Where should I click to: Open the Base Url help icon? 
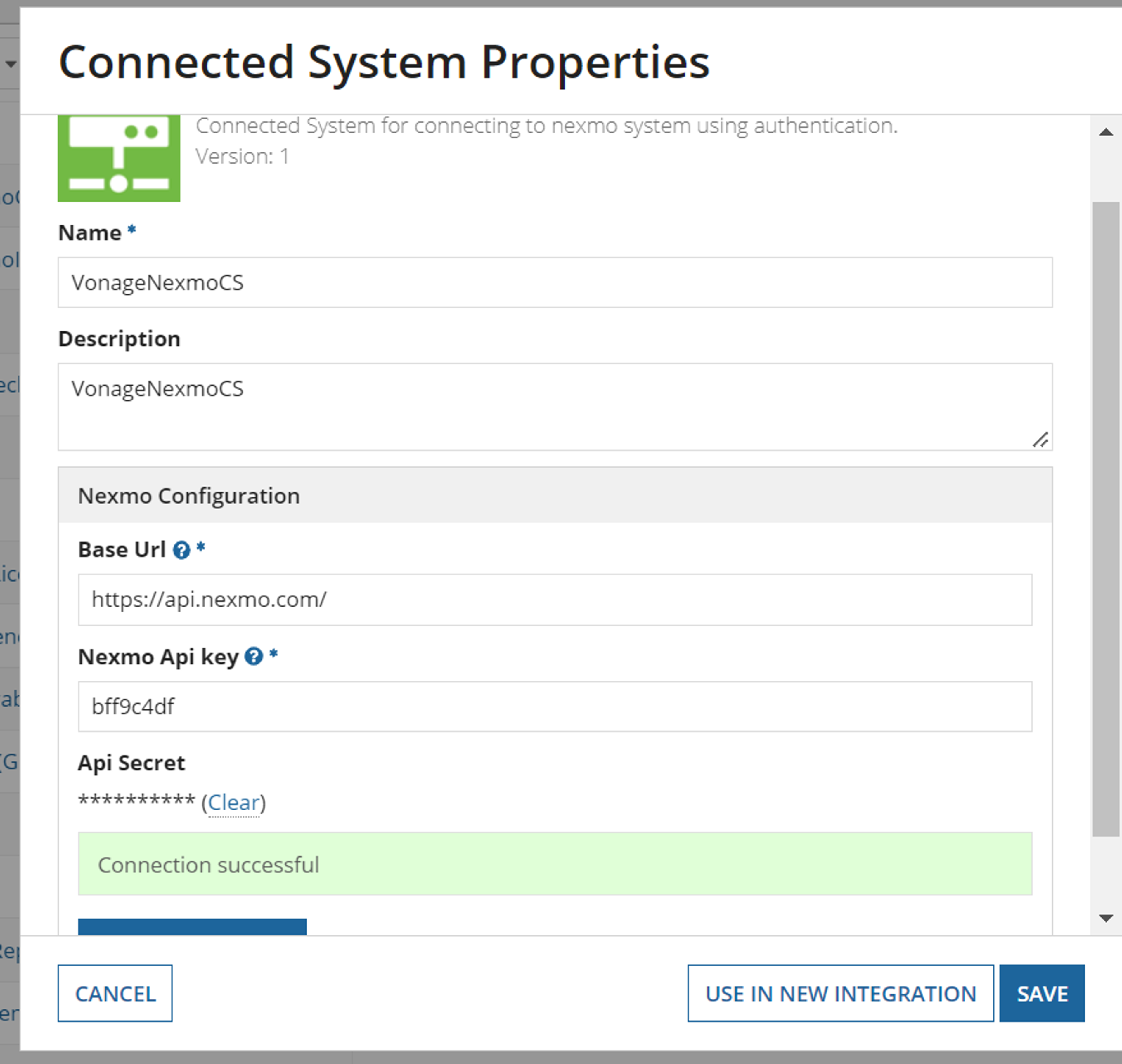click(181, 550)
